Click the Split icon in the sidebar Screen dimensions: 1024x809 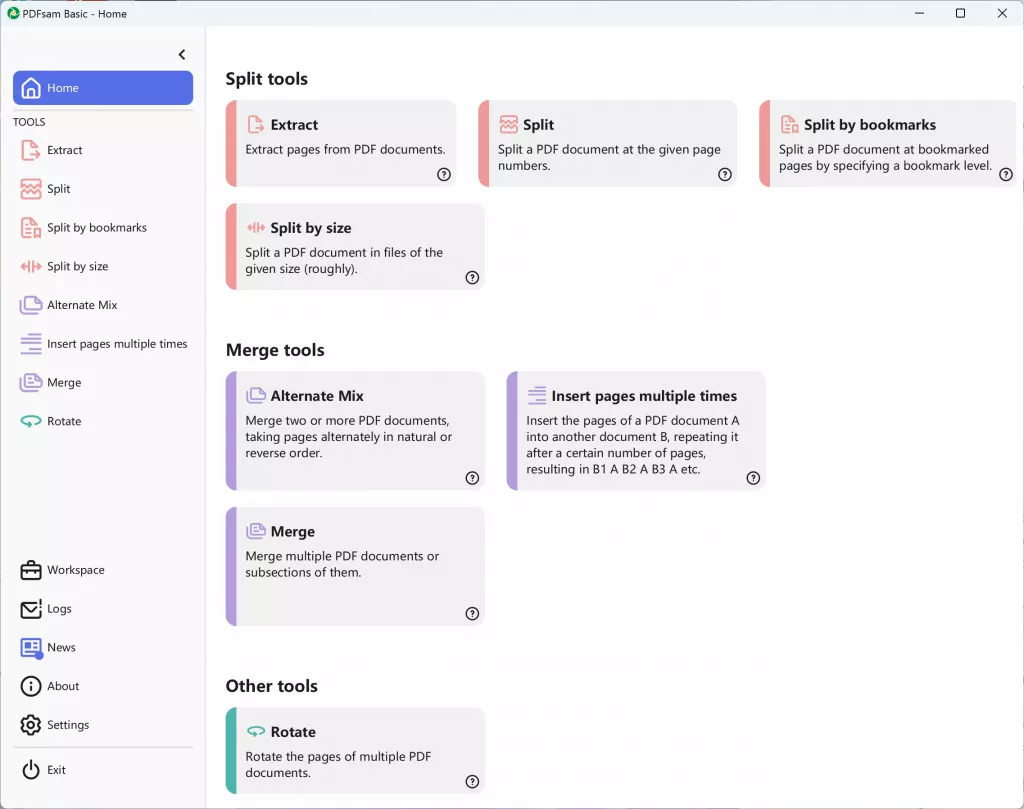pyautogui.click(x=30, y=189)
